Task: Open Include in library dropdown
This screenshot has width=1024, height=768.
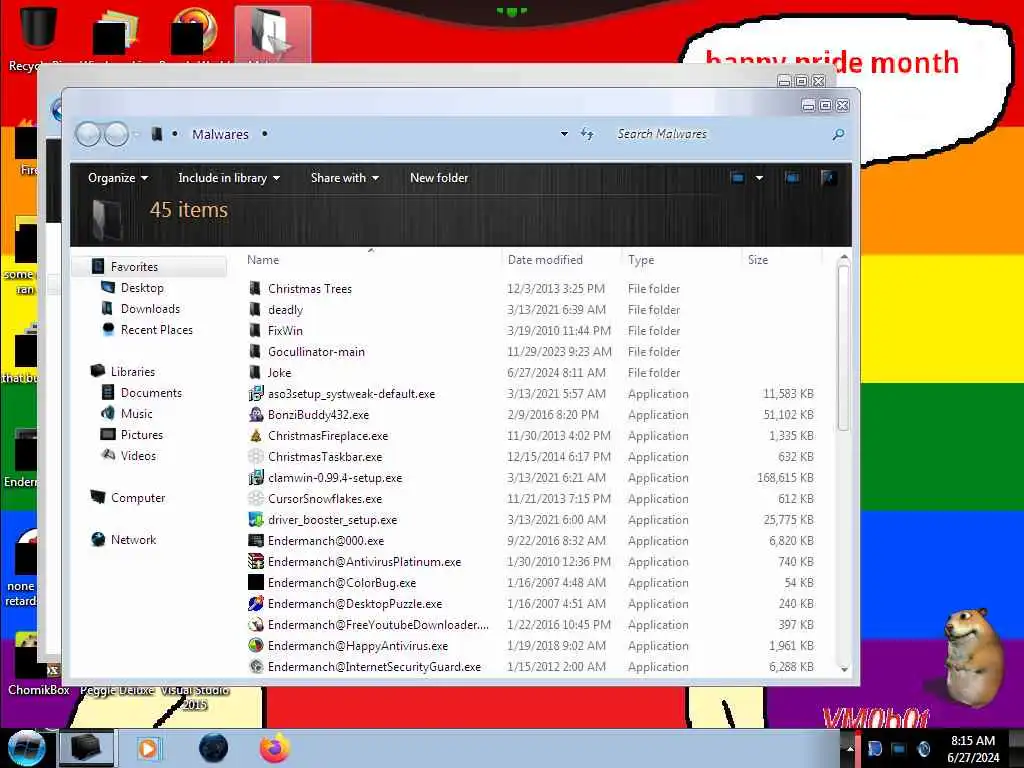Action: point(229,178)
